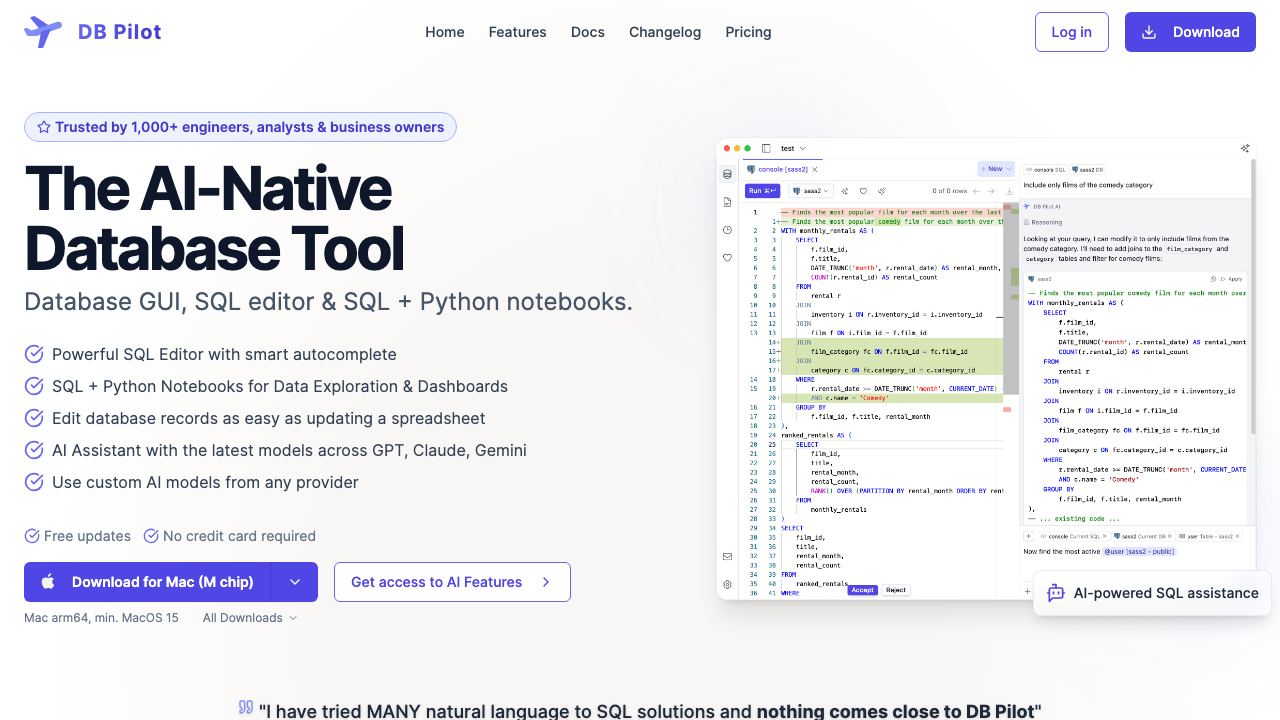Click Get access to AI Features
The image size is (1280, 720).
(452, 582)
